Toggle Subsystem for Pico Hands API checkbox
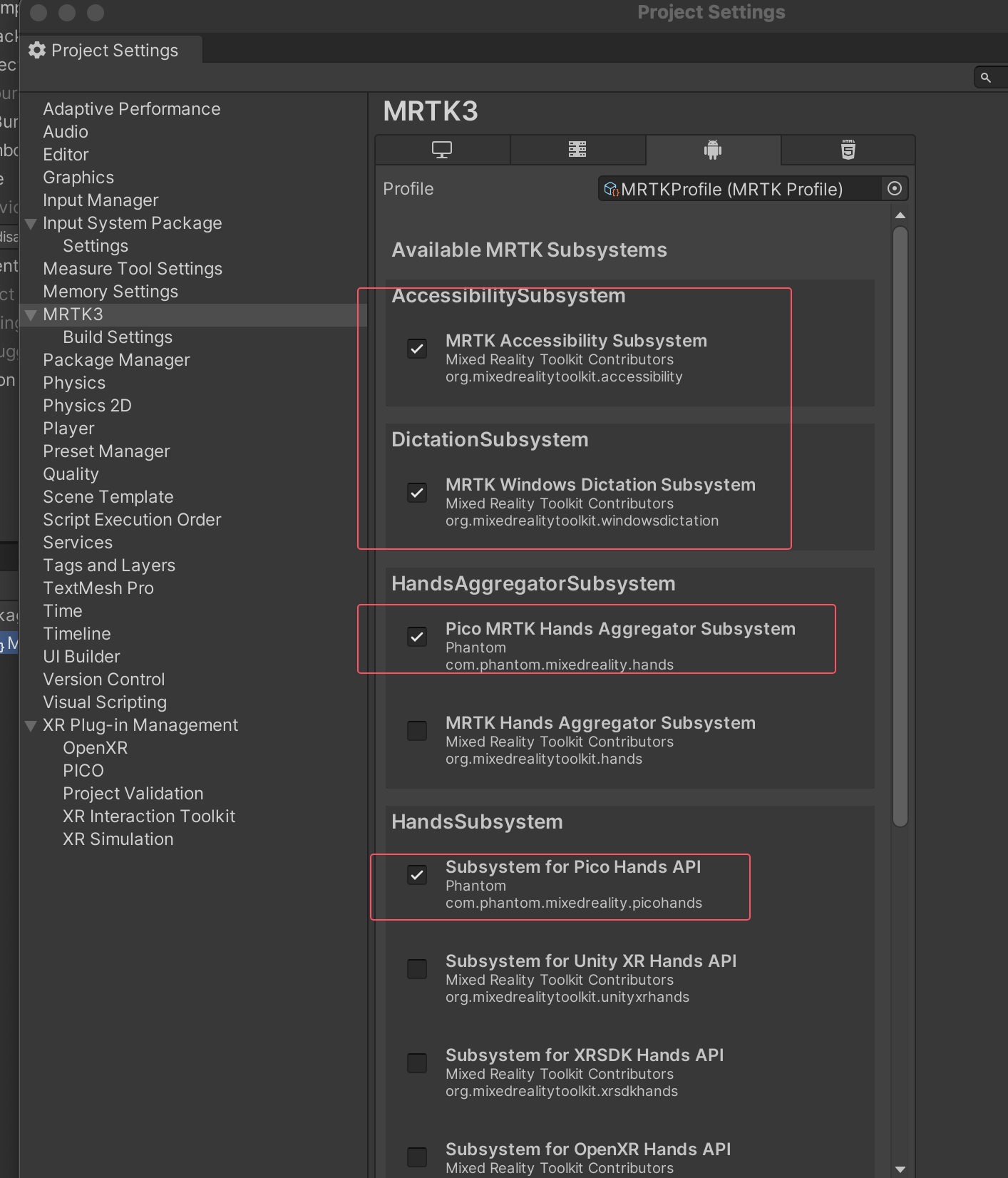The height and width of the screenshot is (1178, 1008). click(417, 875)
